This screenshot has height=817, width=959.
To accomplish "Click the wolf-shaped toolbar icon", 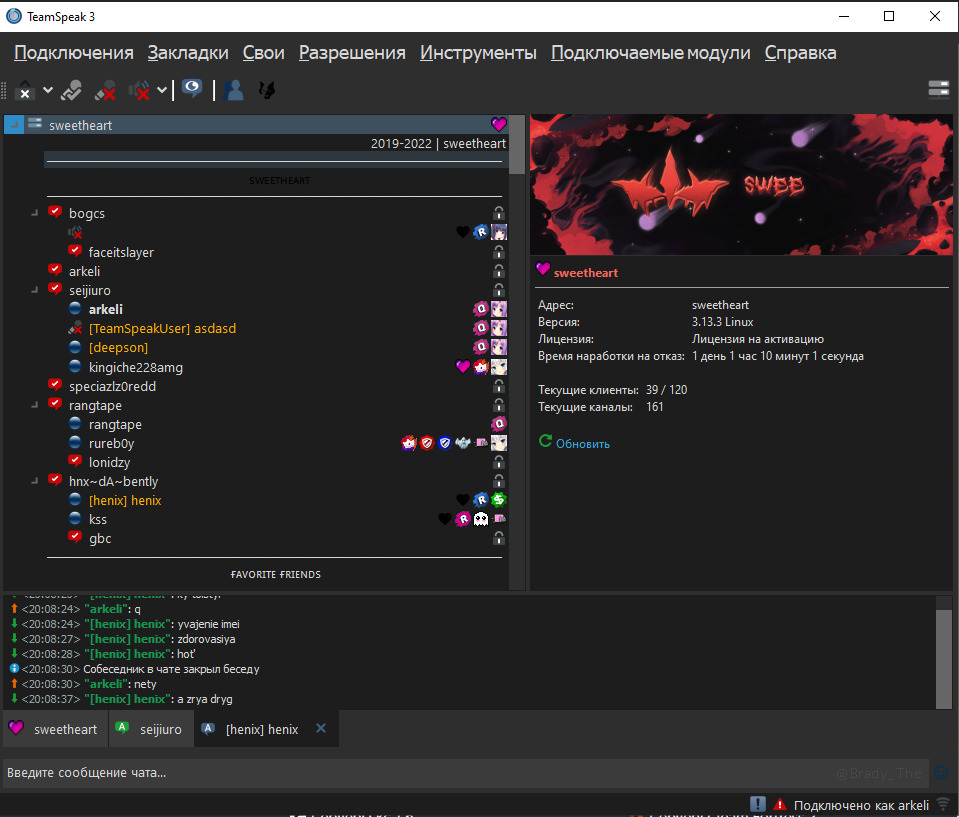I will (x=267, y=91).
